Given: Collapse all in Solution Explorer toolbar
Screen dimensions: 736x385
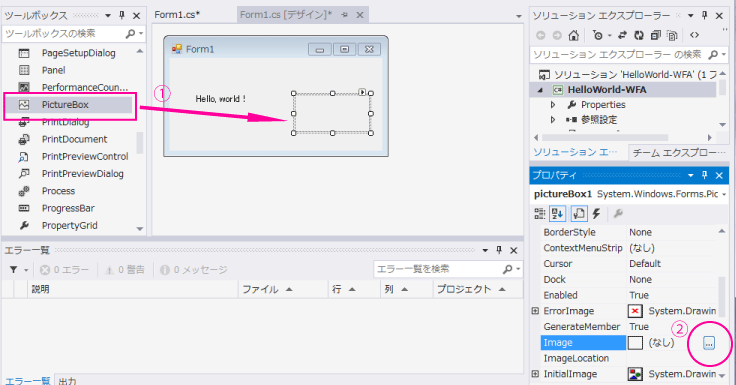Looking at the screenshot, I should click(x=656, y=35).
